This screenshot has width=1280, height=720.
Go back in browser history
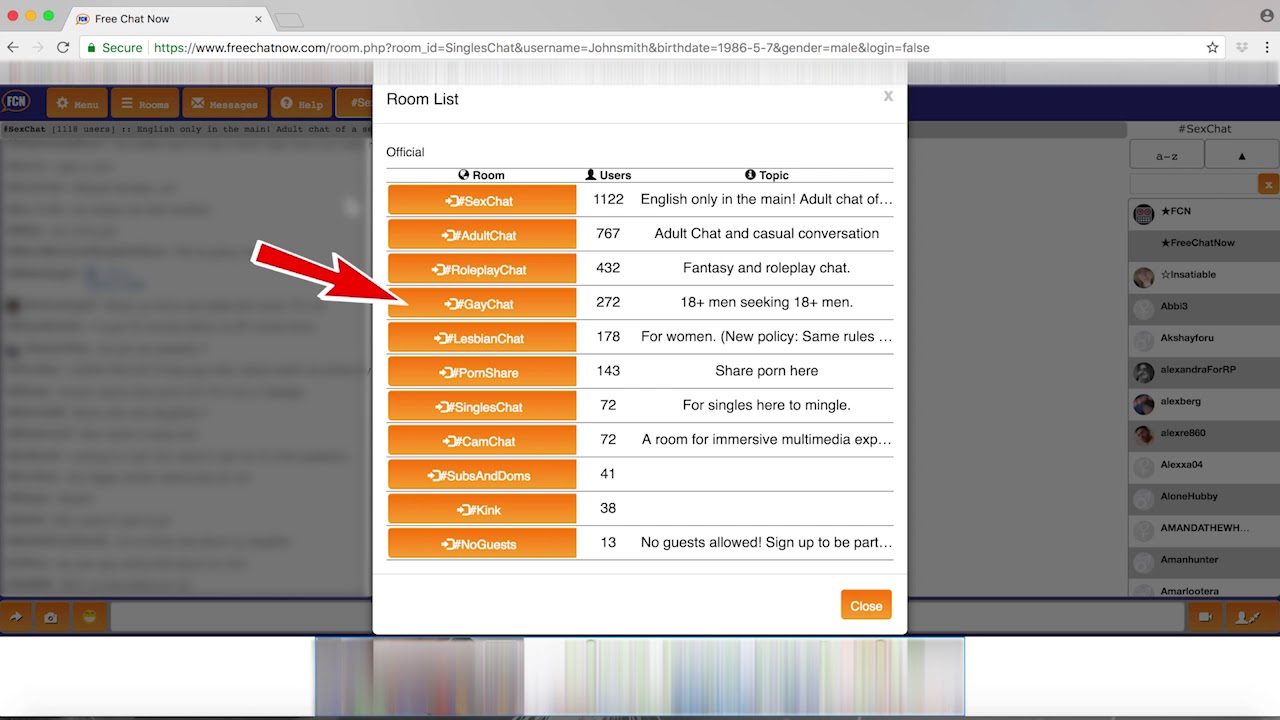(x=14, y=47)
